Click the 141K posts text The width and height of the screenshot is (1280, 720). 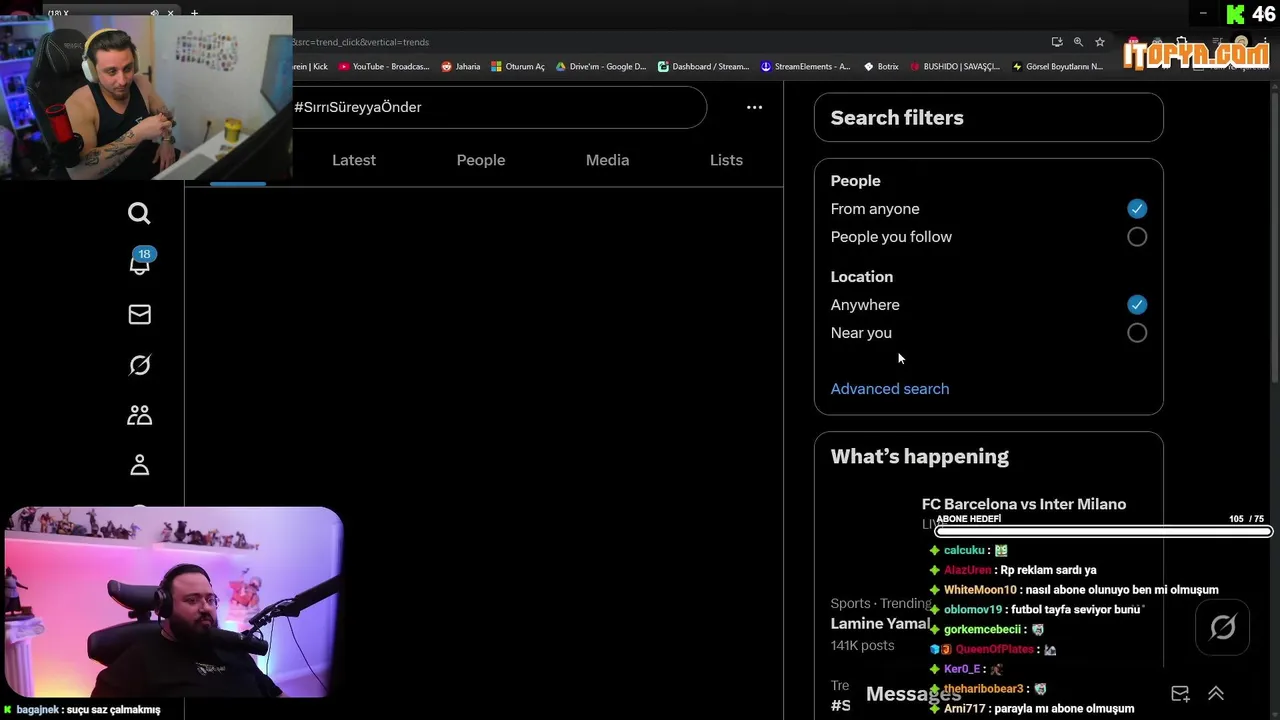pos(862,646)
